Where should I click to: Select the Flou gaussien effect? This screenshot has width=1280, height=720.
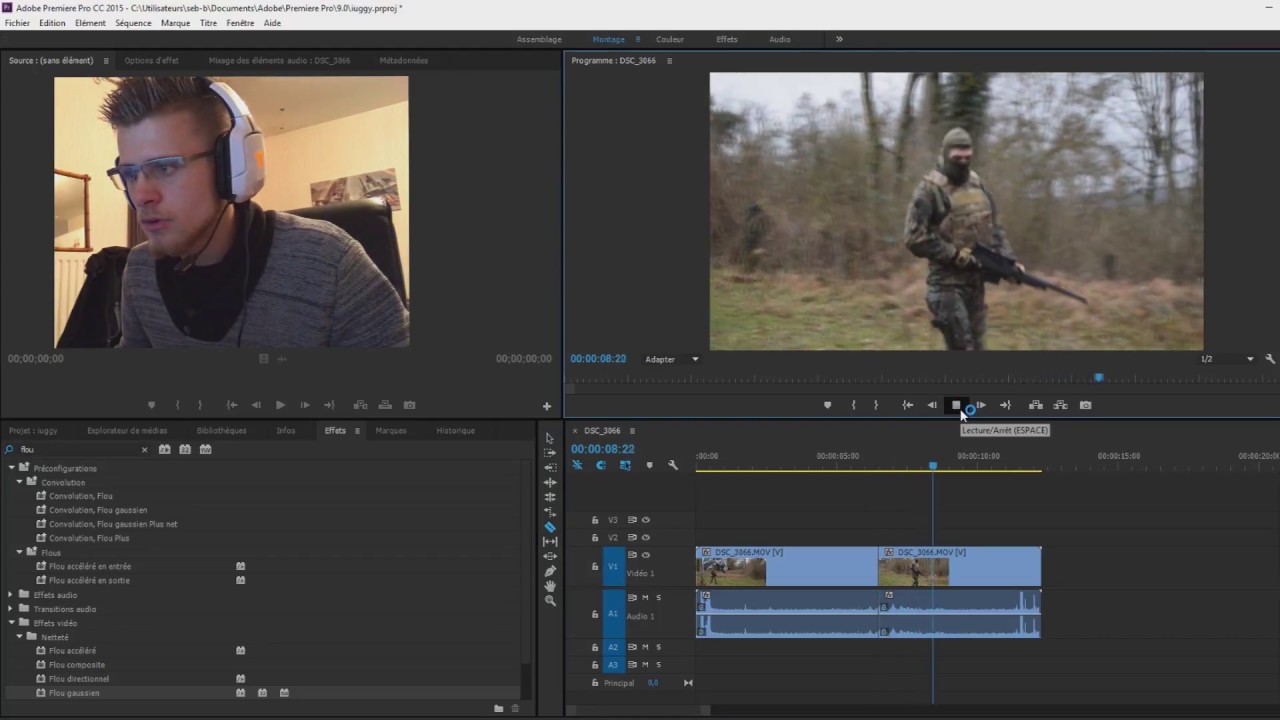coord(74,692)
